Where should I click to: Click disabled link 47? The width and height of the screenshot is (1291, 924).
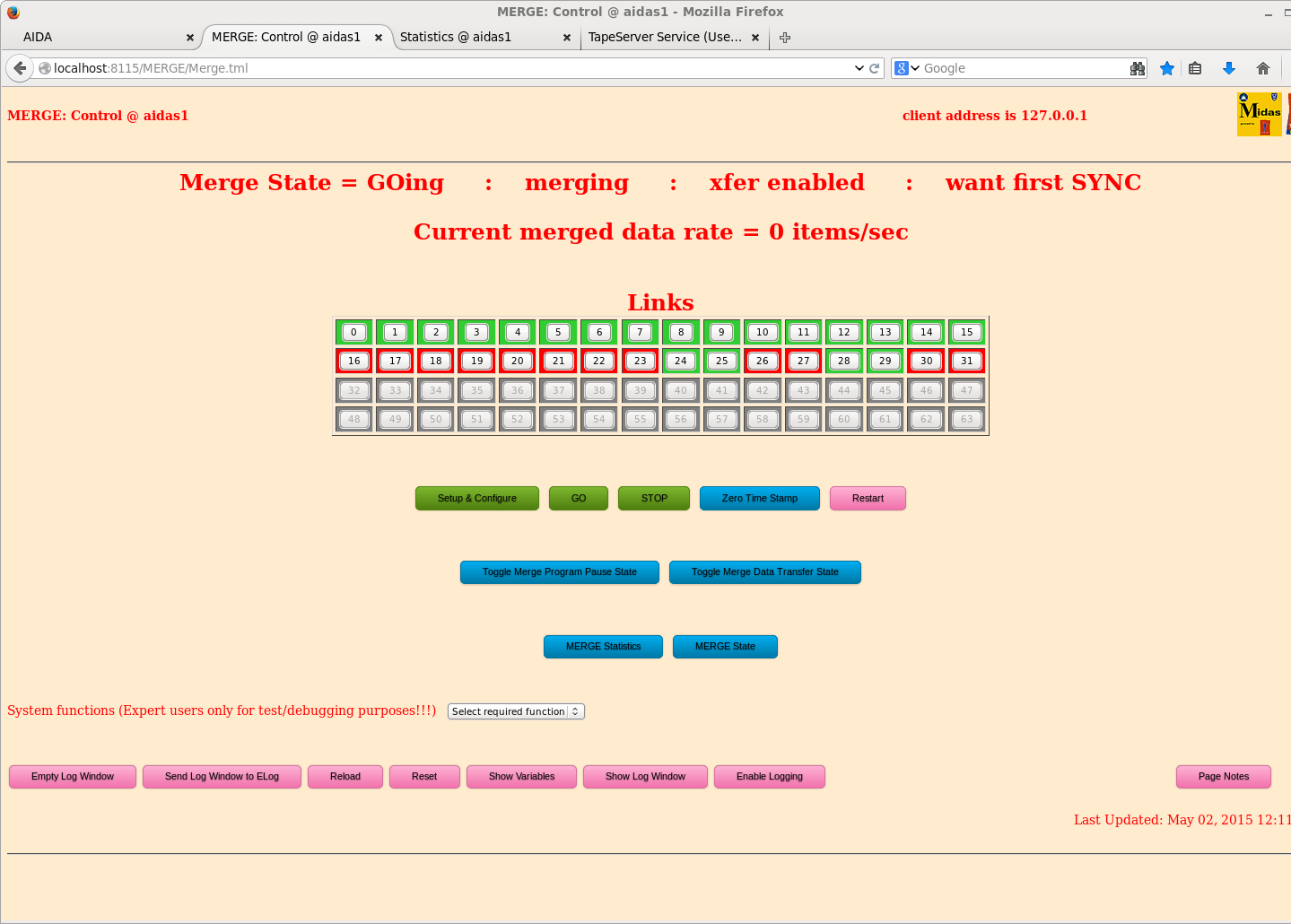966,390
